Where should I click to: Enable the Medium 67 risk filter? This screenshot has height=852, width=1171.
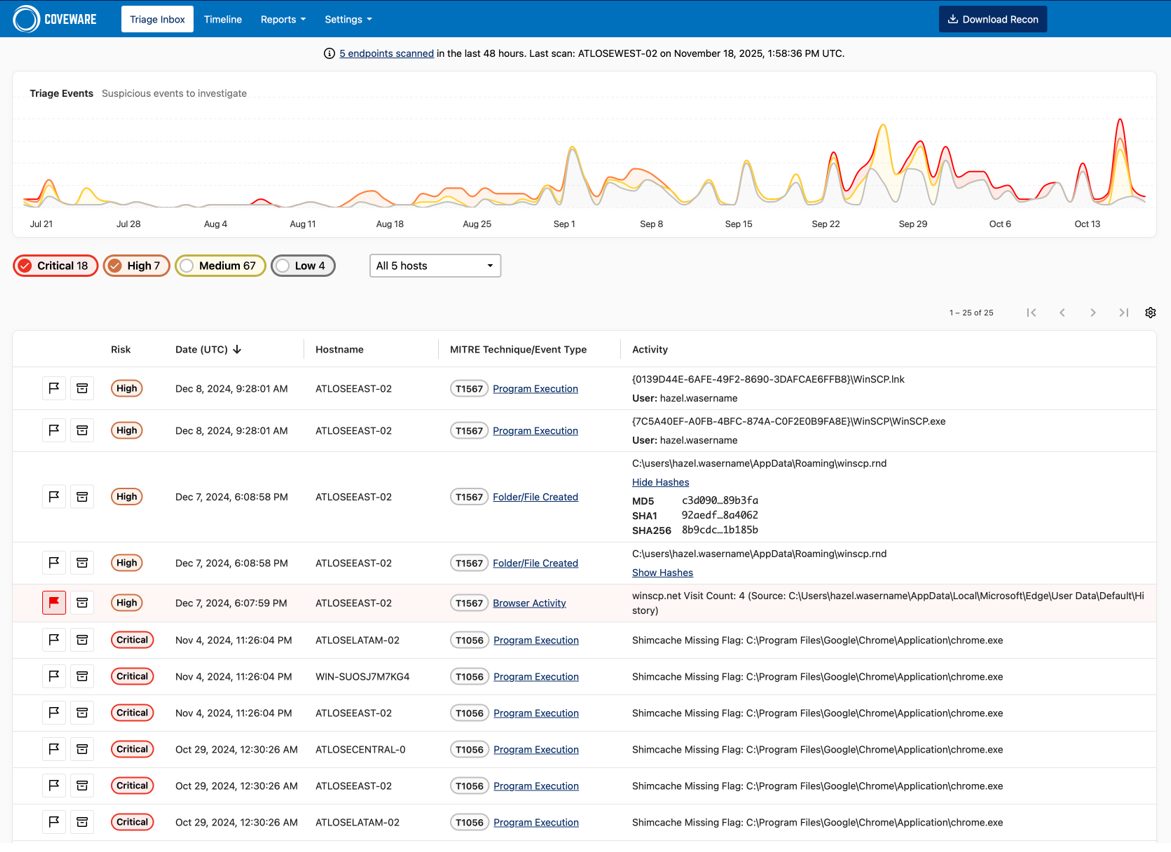point(219,266)
